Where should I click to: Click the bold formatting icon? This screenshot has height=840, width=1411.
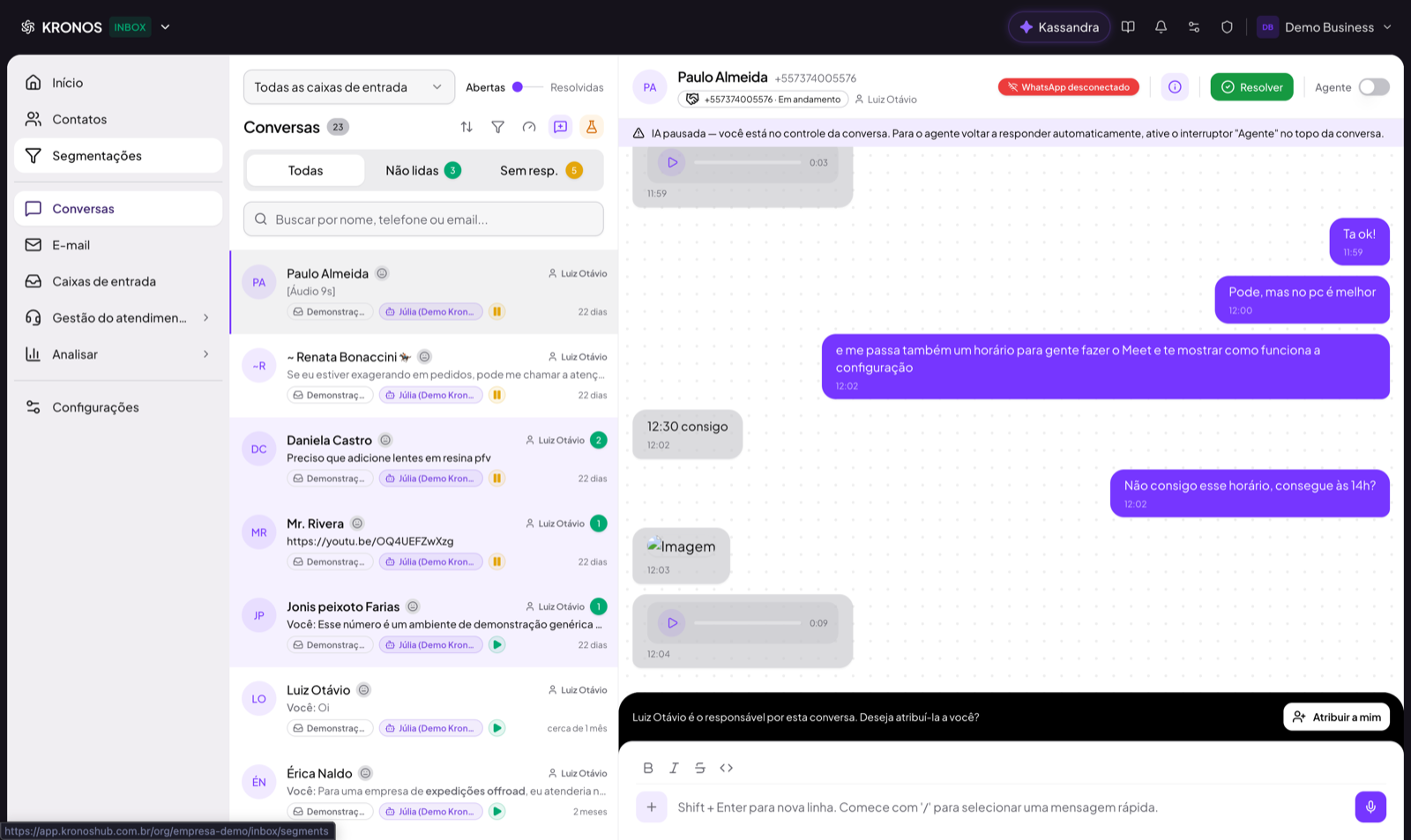[648, 768]
